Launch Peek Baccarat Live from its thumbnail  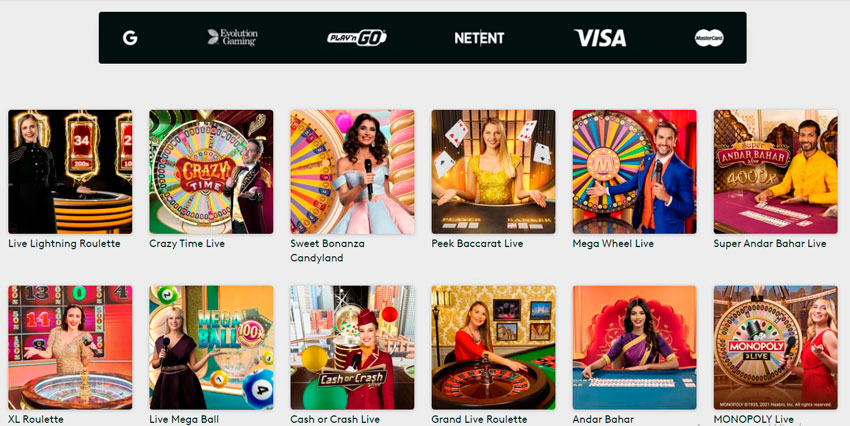coord(493,172)
